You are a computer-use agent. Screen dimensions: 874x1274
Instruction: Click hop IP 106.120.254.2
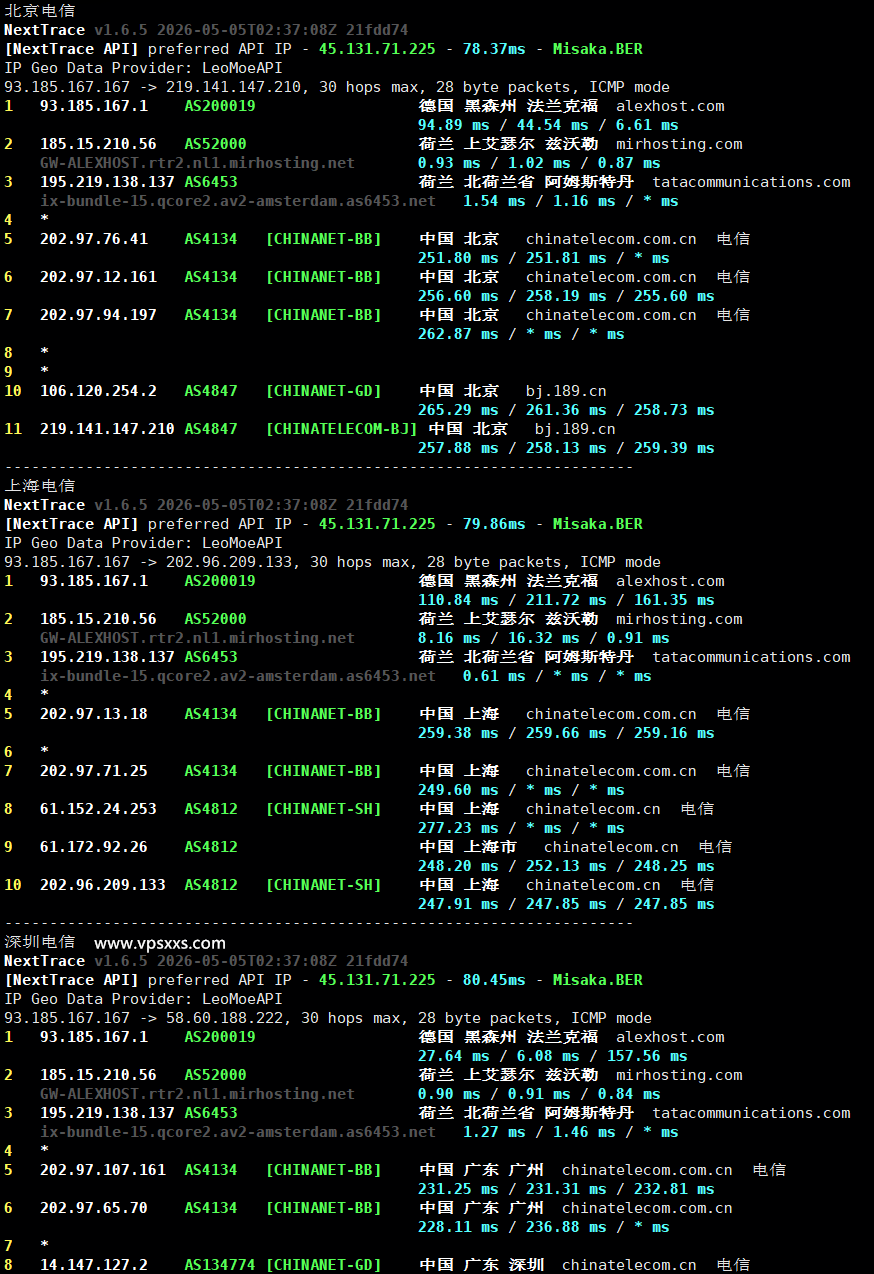tap(98, 391)
